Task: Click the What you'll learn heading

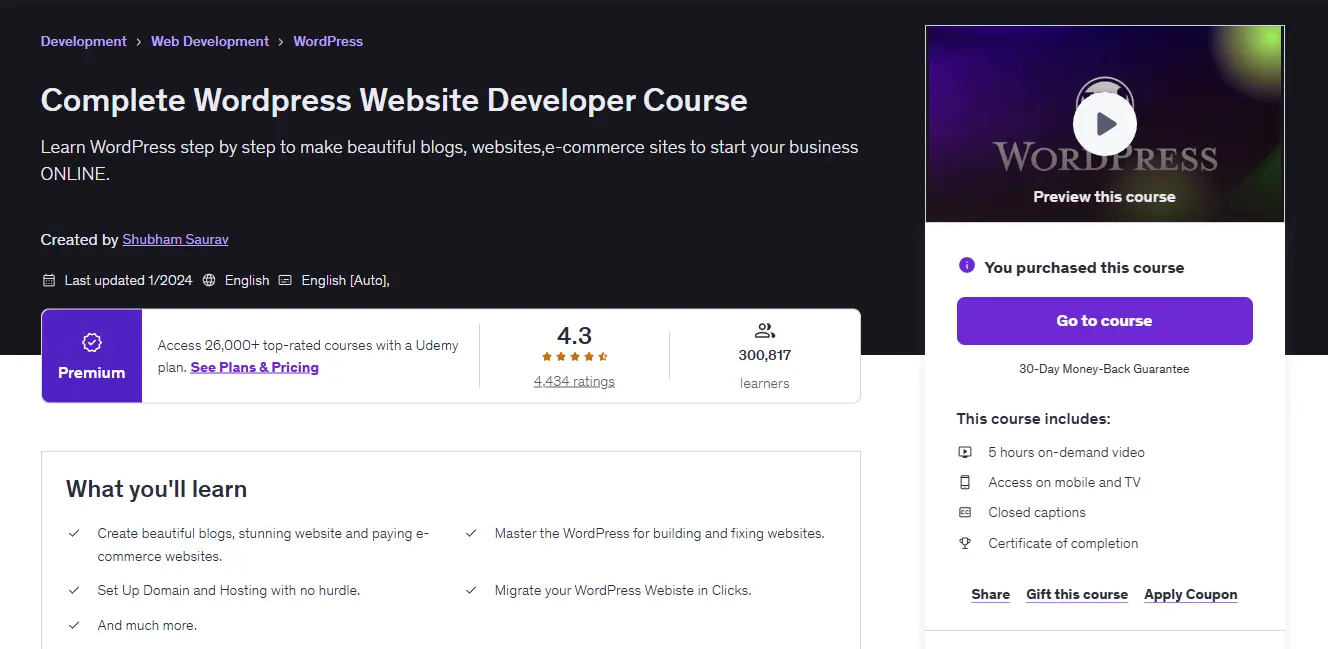Action: (156, 489)
